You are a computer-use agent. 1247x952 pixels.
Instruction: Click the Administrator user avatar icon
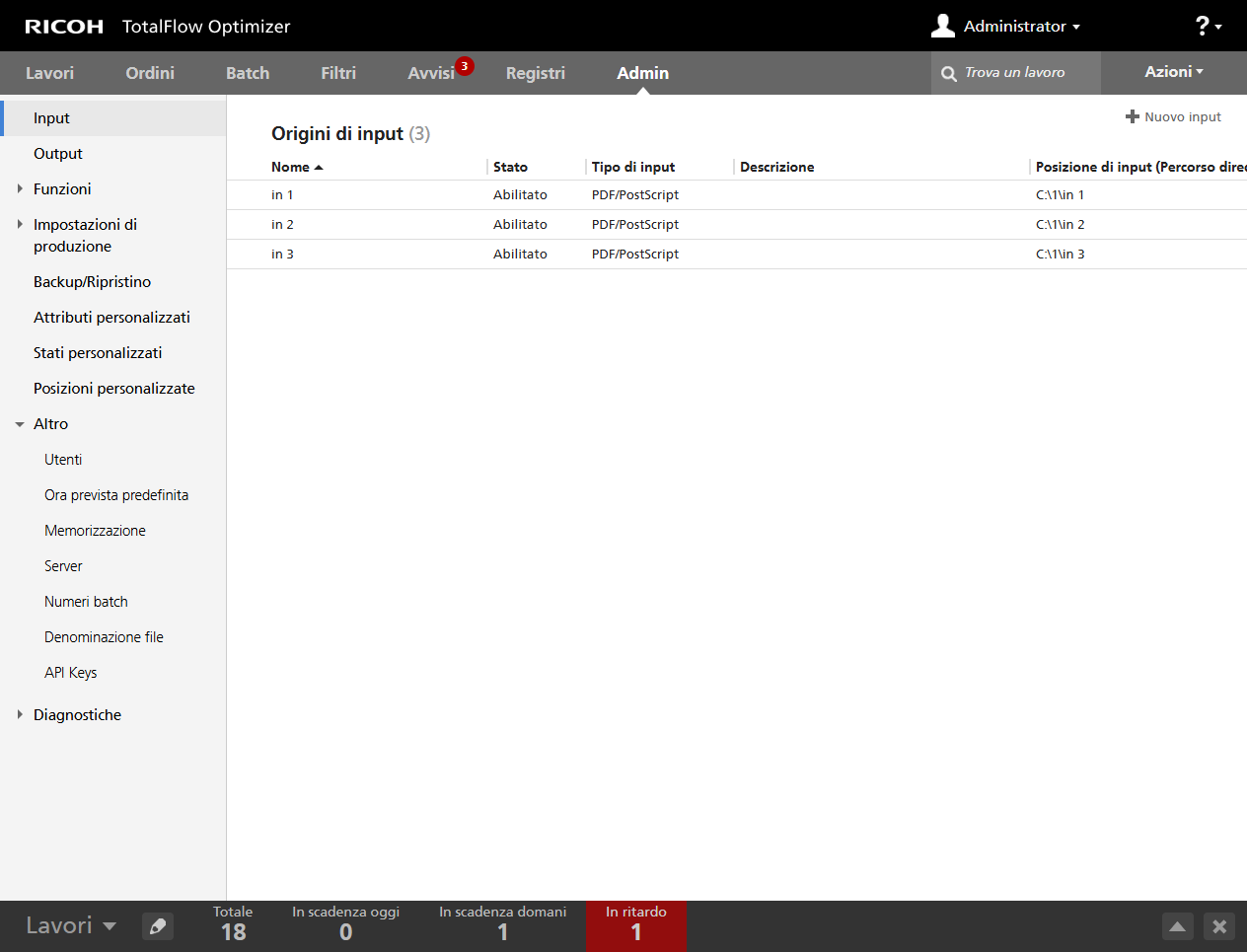click(x=943, y=26)
